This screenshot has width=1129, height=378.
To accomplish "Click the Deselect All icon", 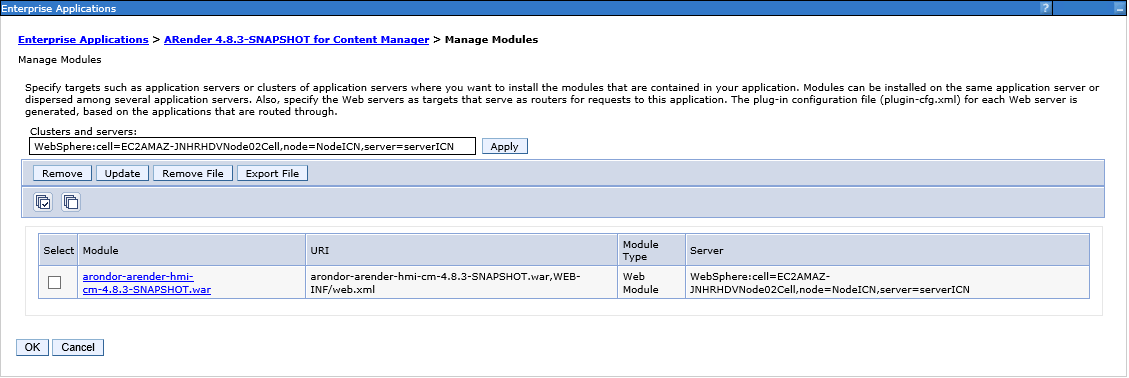I will pos(71,202).
